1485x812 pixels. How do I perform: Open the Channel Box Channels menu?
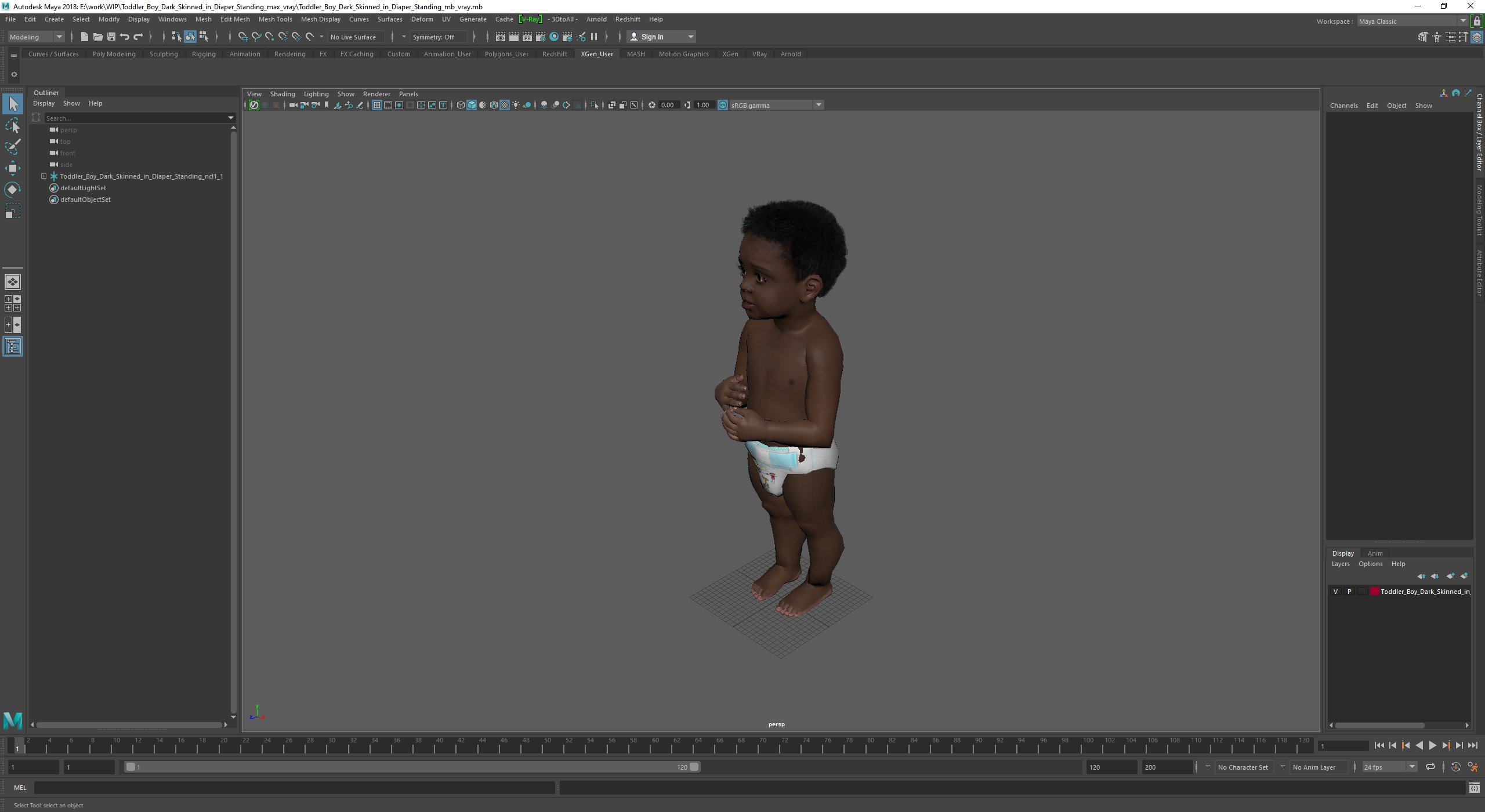point(1343,106)
